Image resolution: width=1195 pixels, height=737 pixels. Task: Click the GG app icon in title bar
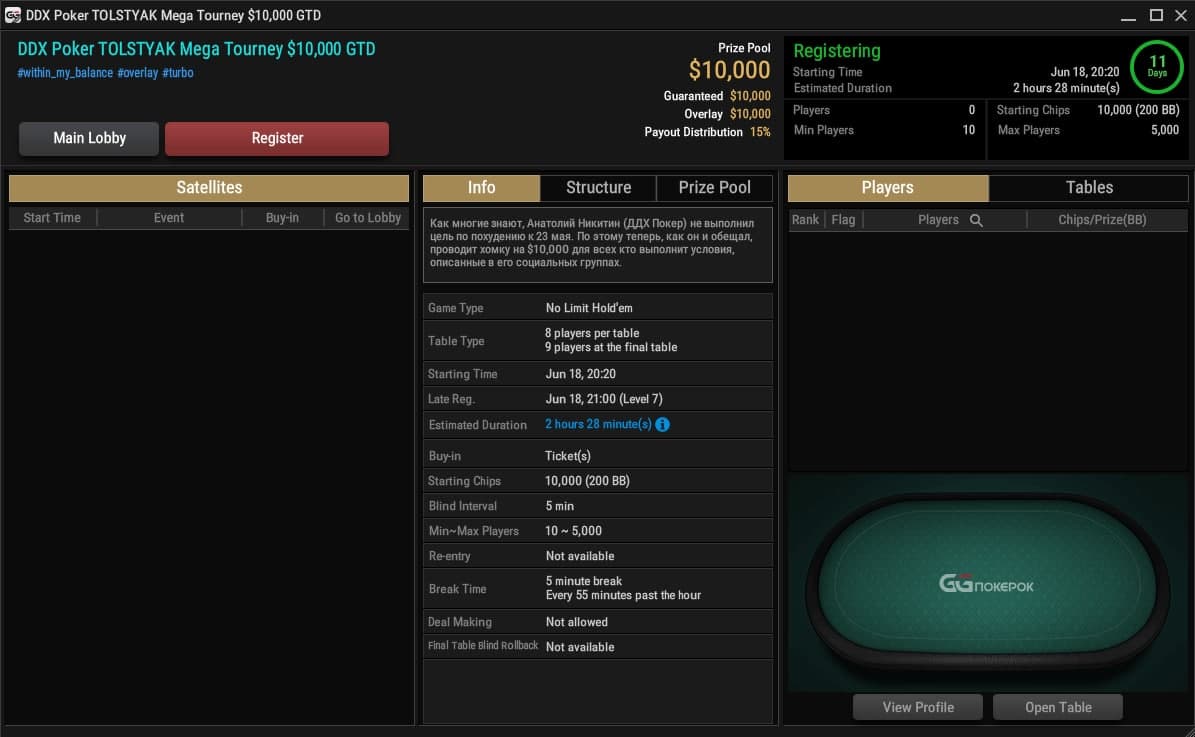point(12,15)
